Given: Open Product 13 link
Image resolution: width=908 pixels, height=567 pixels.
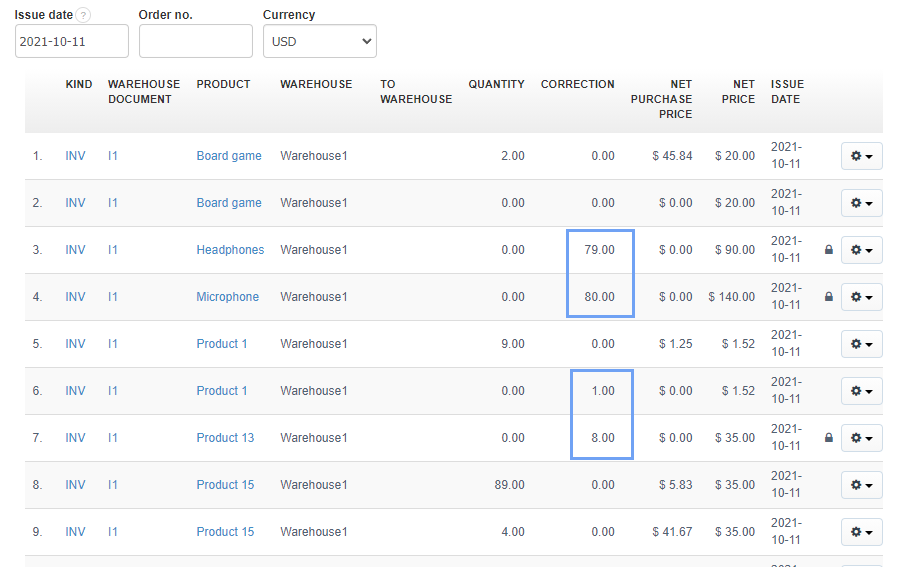Looking at the screenshot, I should click(225, 438).
